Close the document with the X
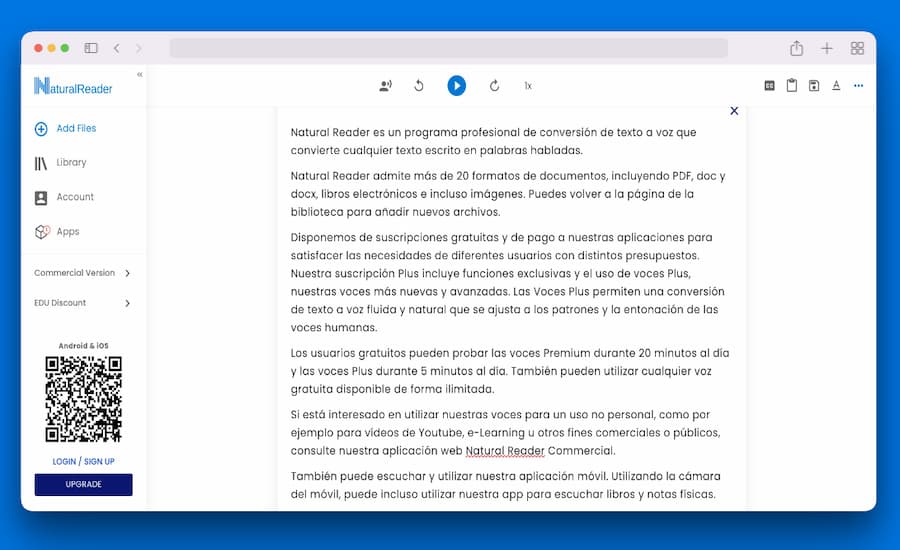900x550 pixels. pyautogui.click(x=734, y=111)
